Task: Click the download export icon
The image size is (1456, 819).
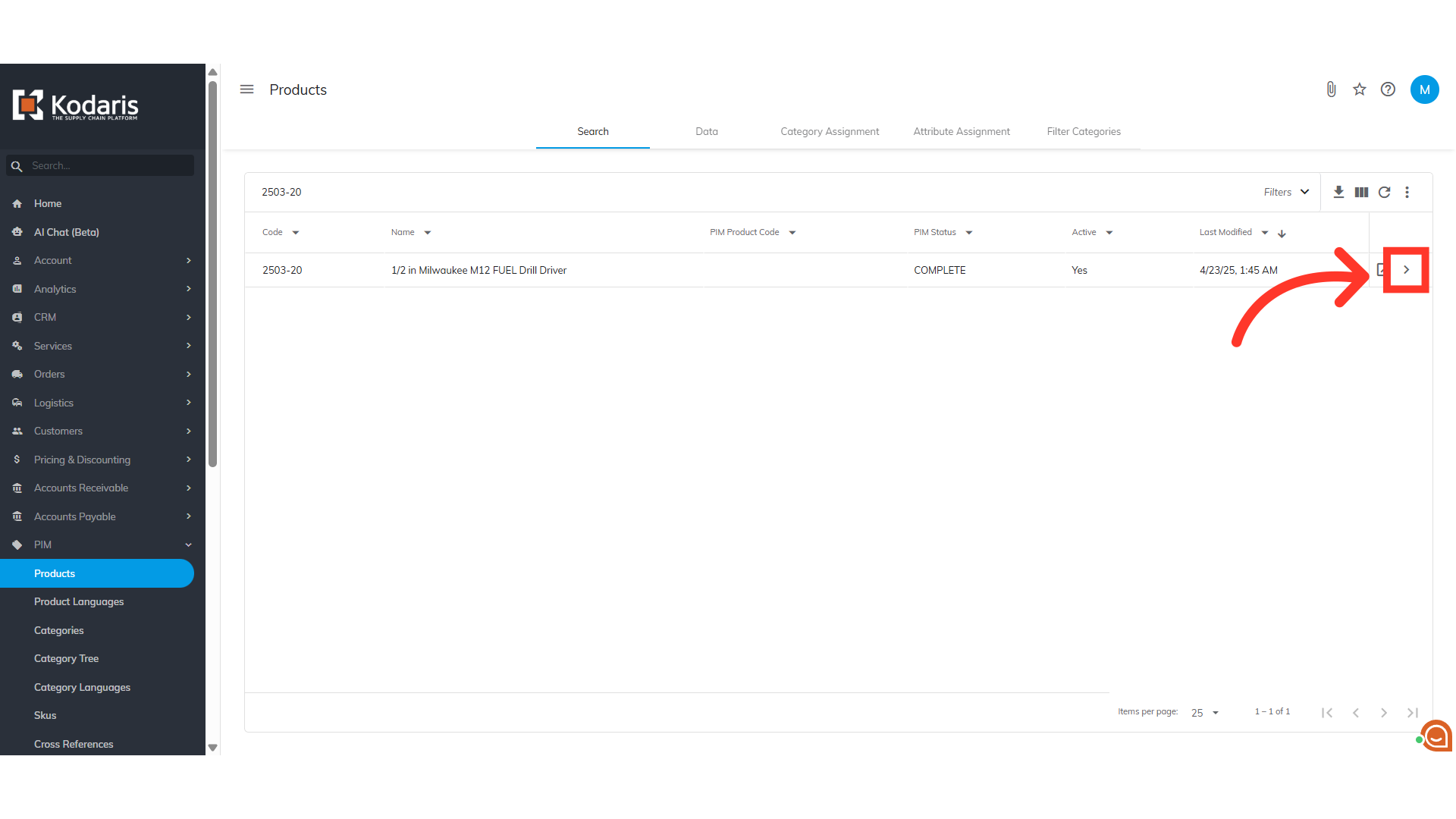Action: pos(1338,192)
